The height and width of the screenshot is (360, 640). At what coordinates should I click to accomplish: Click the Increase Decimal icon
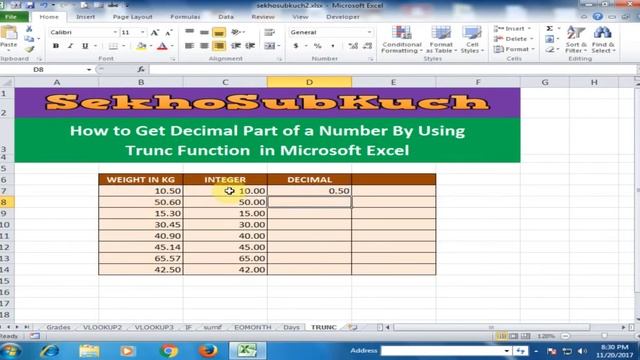pos(353,46)
